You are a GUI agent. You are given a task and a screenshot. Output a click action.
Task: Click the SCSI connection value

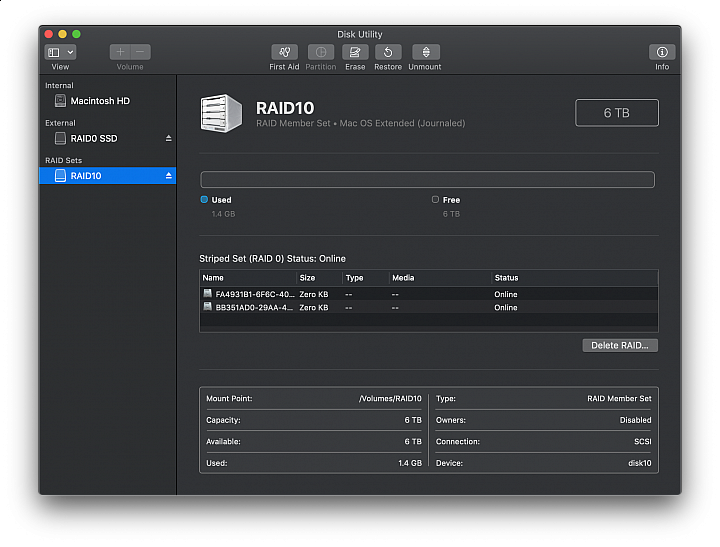click(642, 441)
